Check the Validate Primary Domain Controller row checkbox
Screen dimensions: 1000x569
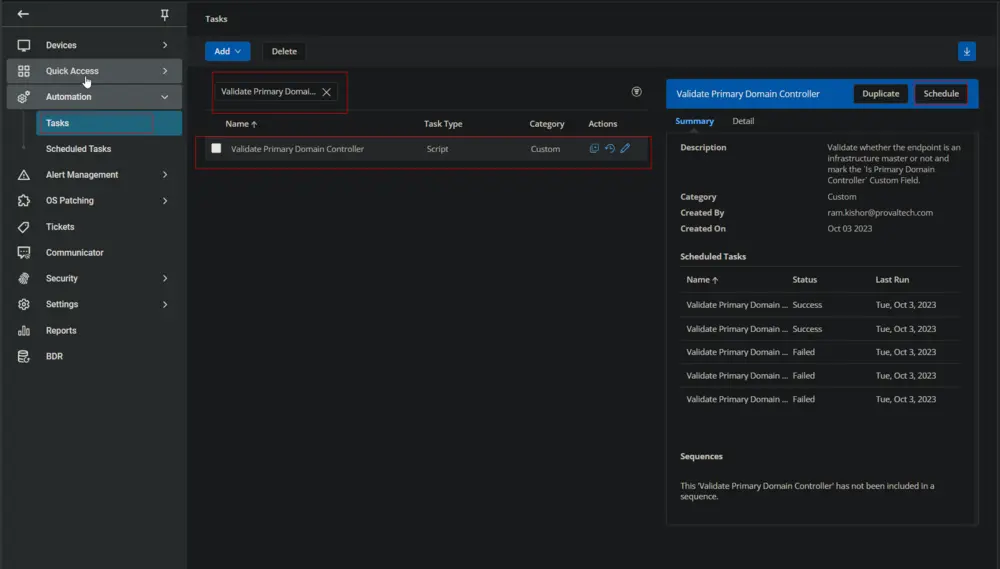[216, 148]
